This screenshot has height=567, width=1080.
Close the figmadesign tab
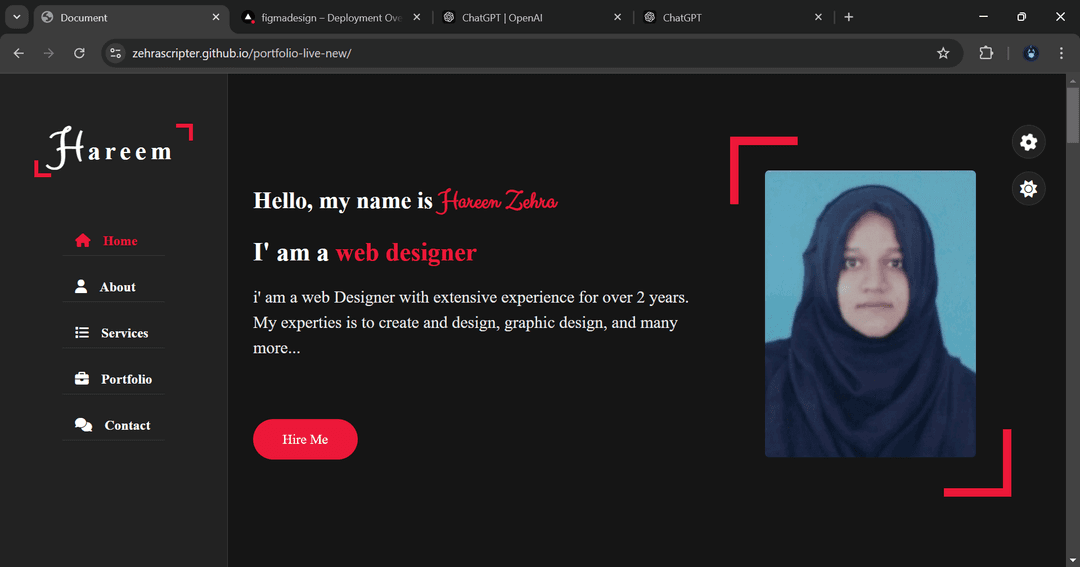[x=417, y=17]
